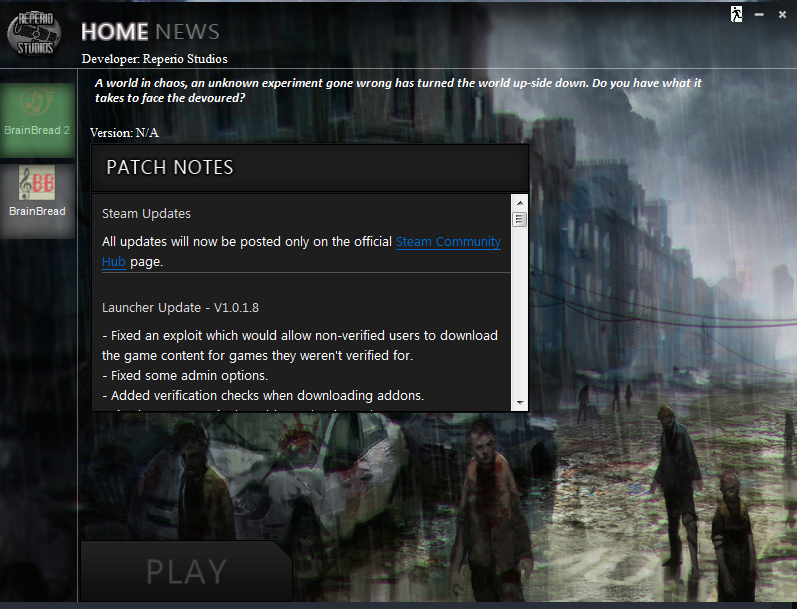The width and height of the screenshot is (797, 609).
Task: Select the BrainBread 2 game tile
Action: [x=38, y=119]
